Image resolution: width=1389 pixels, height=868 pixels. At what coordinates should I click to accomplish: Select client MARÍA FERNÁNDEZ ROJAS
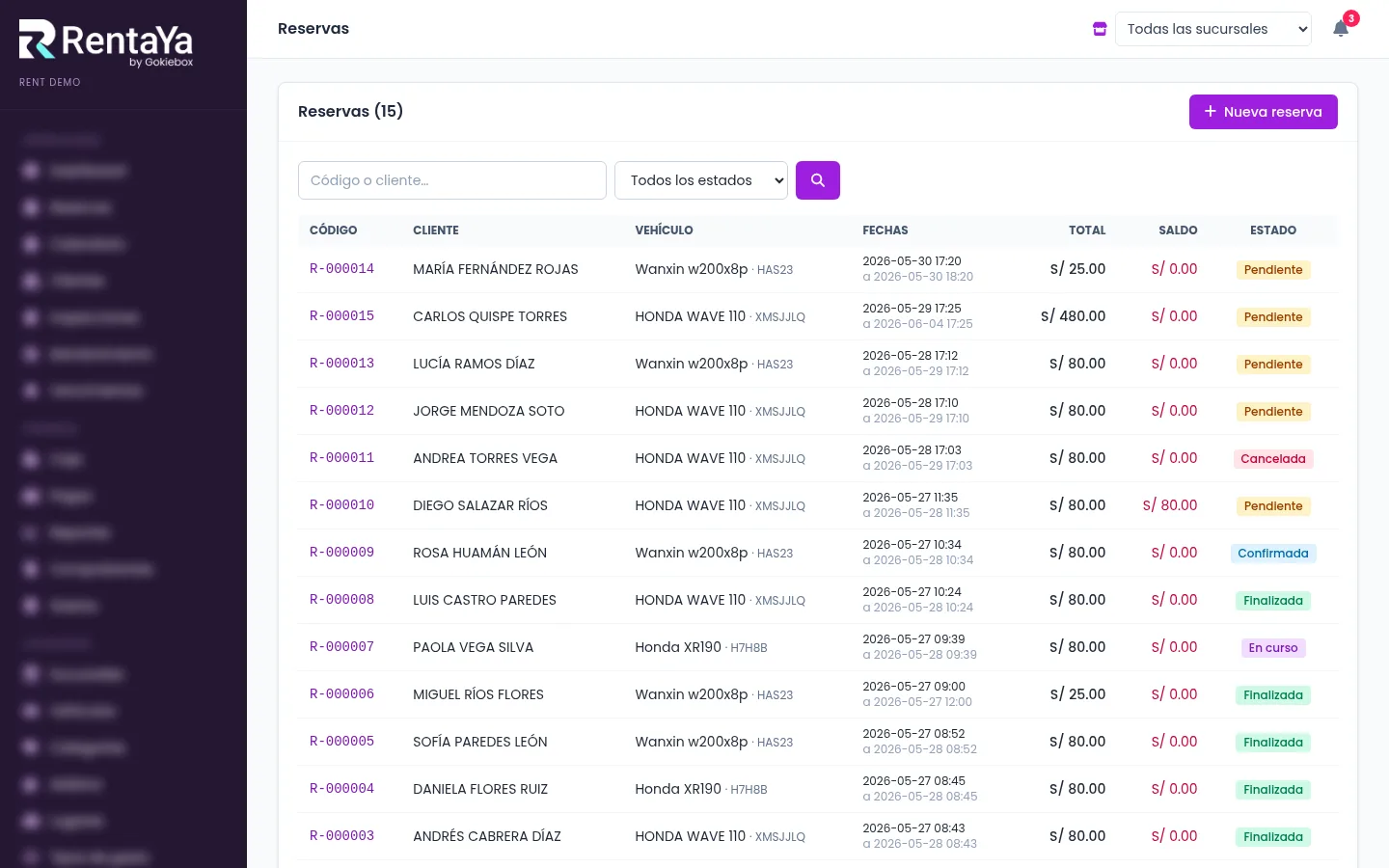tap(496, 269)
